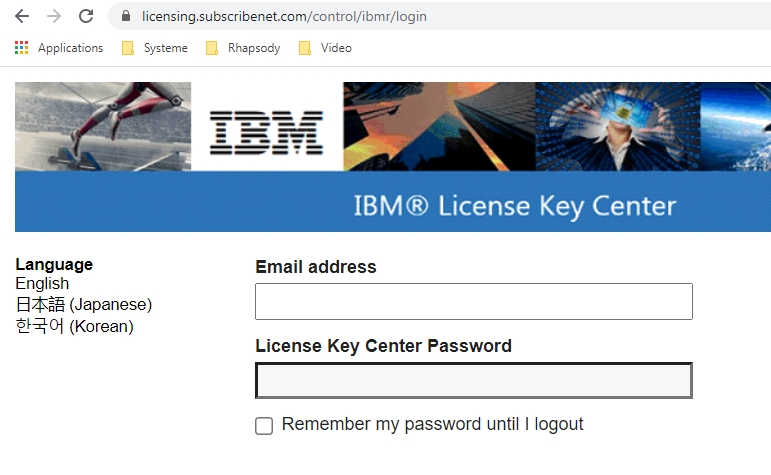Open the Rhapsody bookmark folder

[x=243, y=48]
